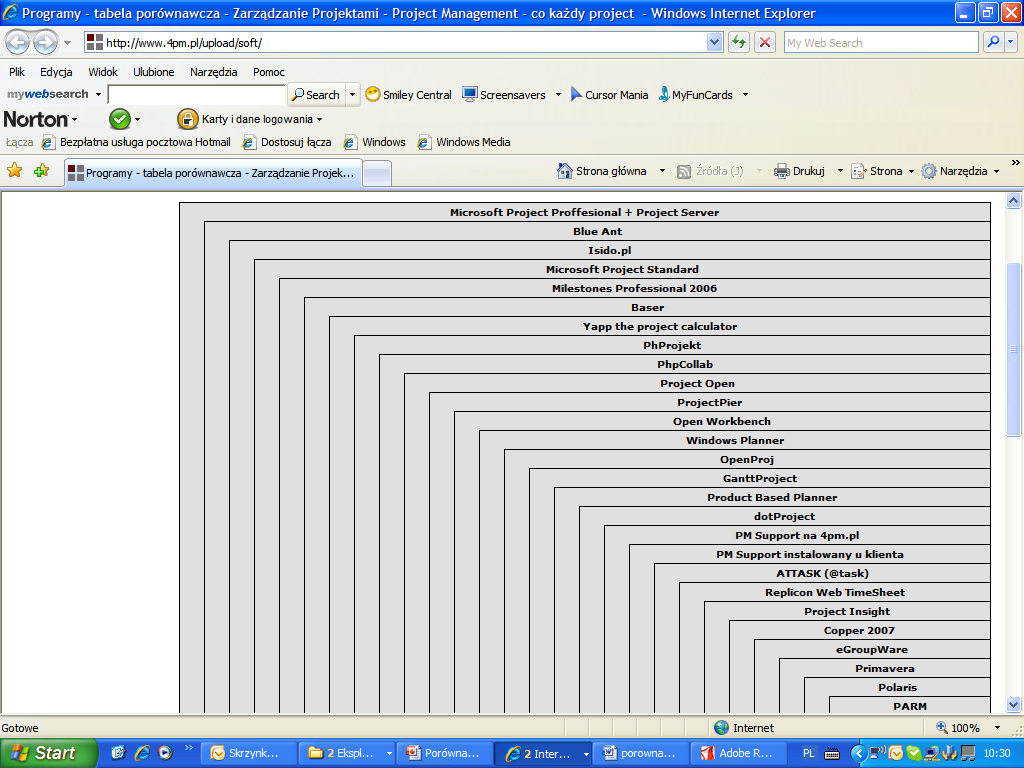Stop loading with the red X icon
This screenshot has height=768, width=1024.
pyautogui.click(x=765, y=42)
